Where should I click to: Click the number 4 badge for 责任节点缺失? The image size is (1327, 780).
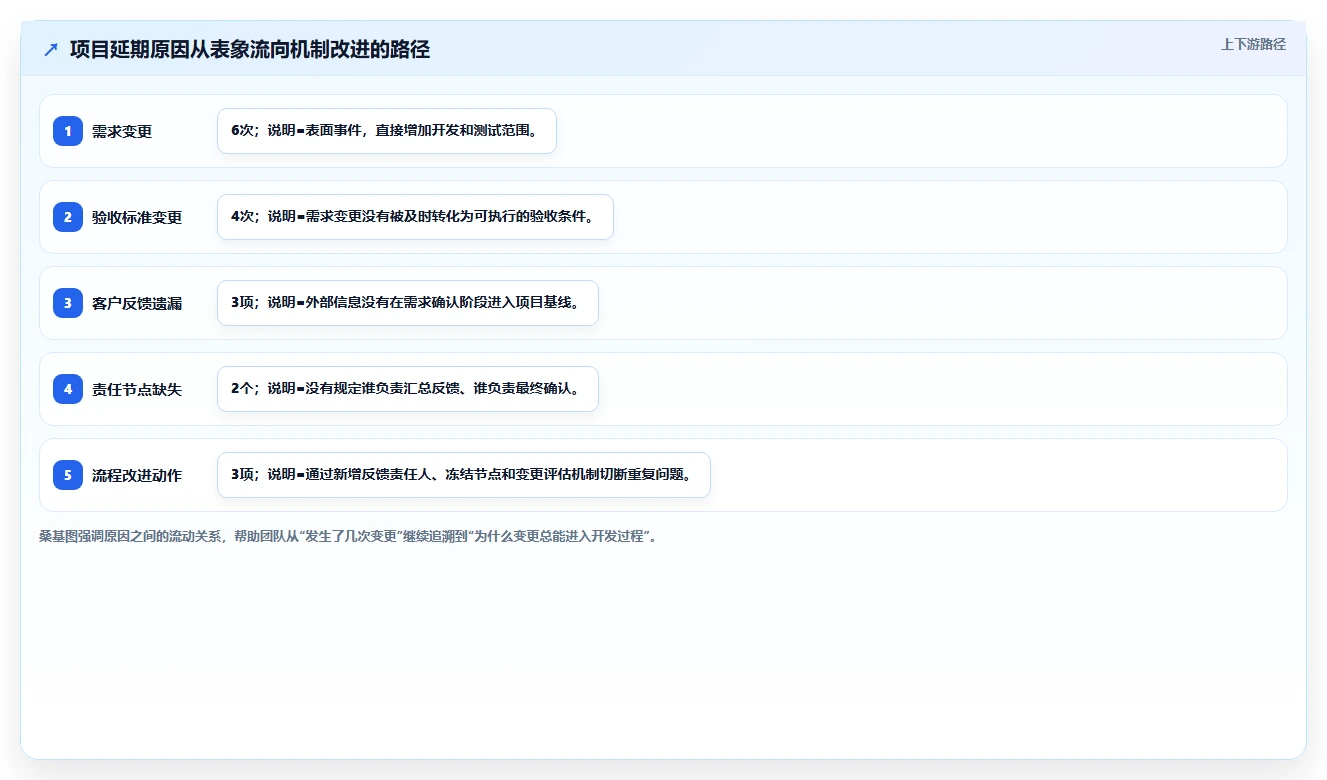pos(68,389)
